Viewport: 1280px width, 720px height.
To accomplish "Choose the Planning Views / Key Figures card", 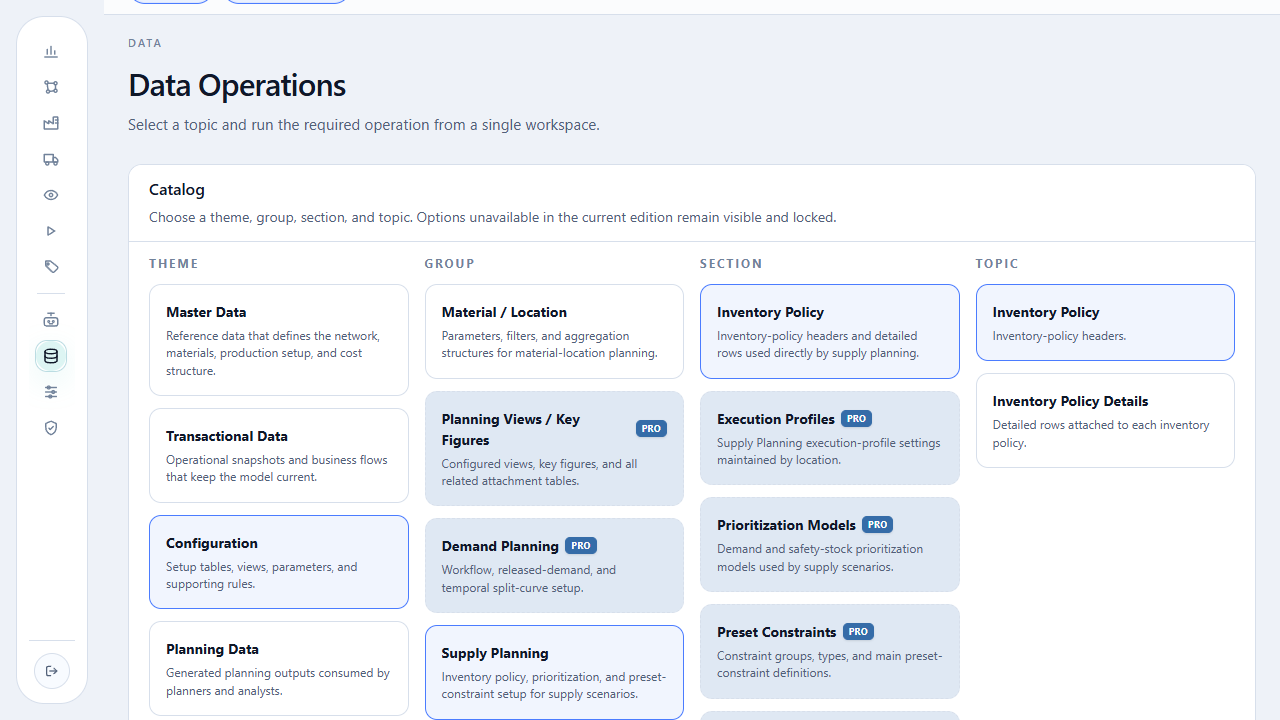I will coord(554,448).
